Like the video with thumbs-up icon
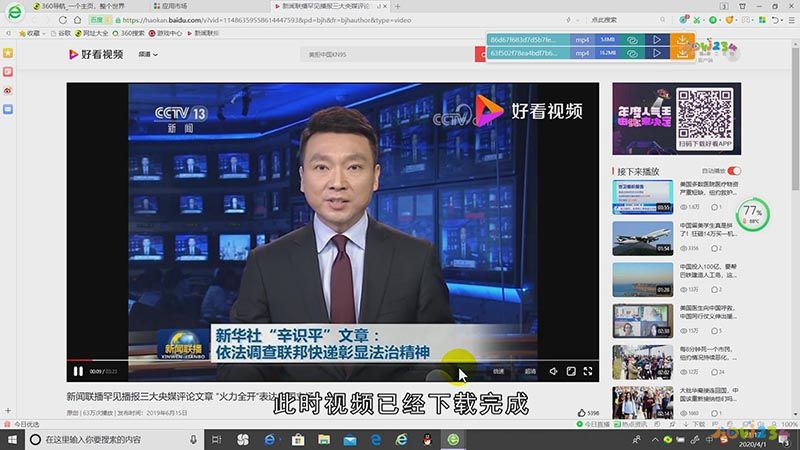This screenshot has width=800, height=450. [582, 412]
